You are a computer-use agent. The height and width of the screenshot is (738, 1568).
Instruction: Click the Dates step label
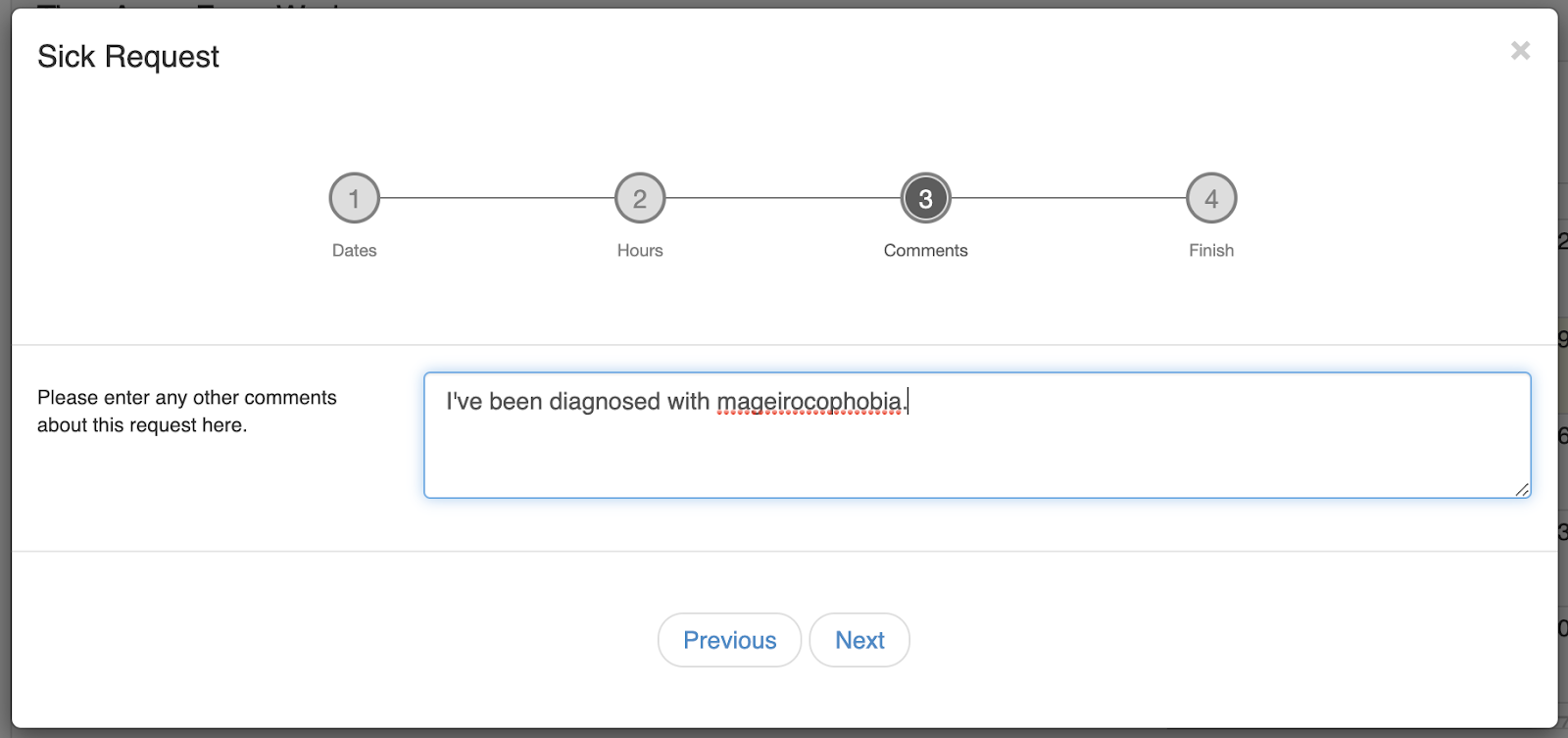pos(354,251)
